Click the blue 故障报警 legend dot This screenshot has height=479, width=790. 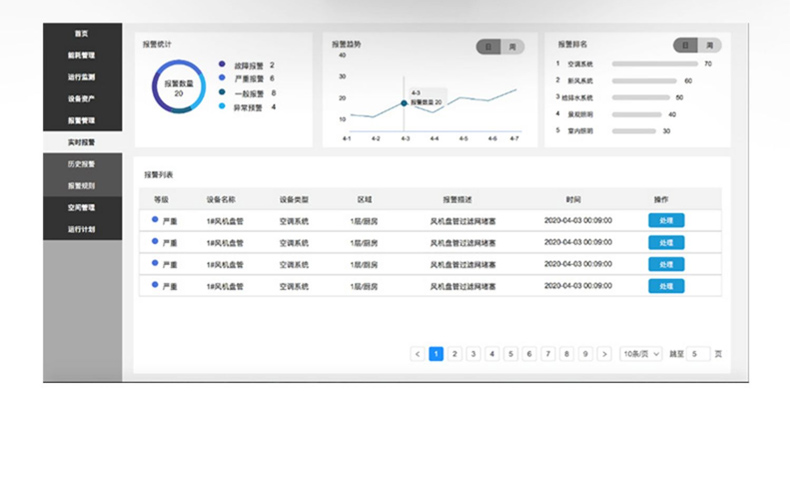pos(222,65)
